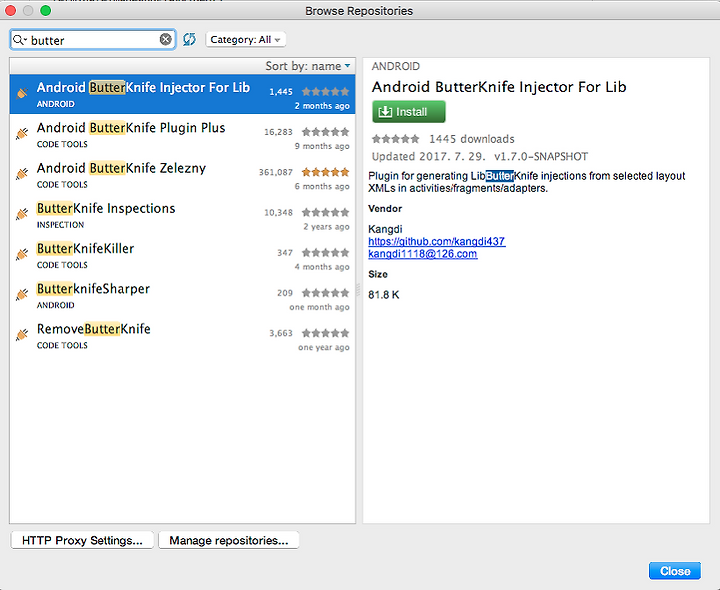The height and width of the screenshot is (590, 720).
Task: Click the star rating of ButterKnife Plugin Plus
Action: pyautogui.click(x=325, y=132)
